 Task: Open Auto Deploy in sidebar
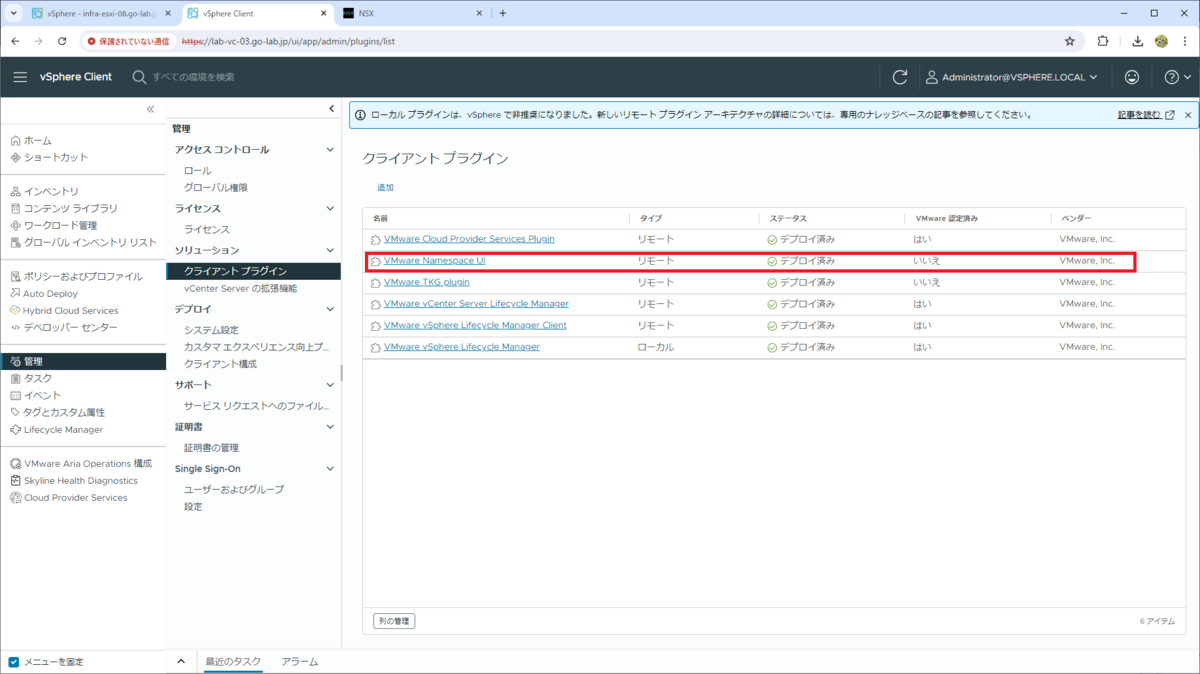[x=50, y=294]
